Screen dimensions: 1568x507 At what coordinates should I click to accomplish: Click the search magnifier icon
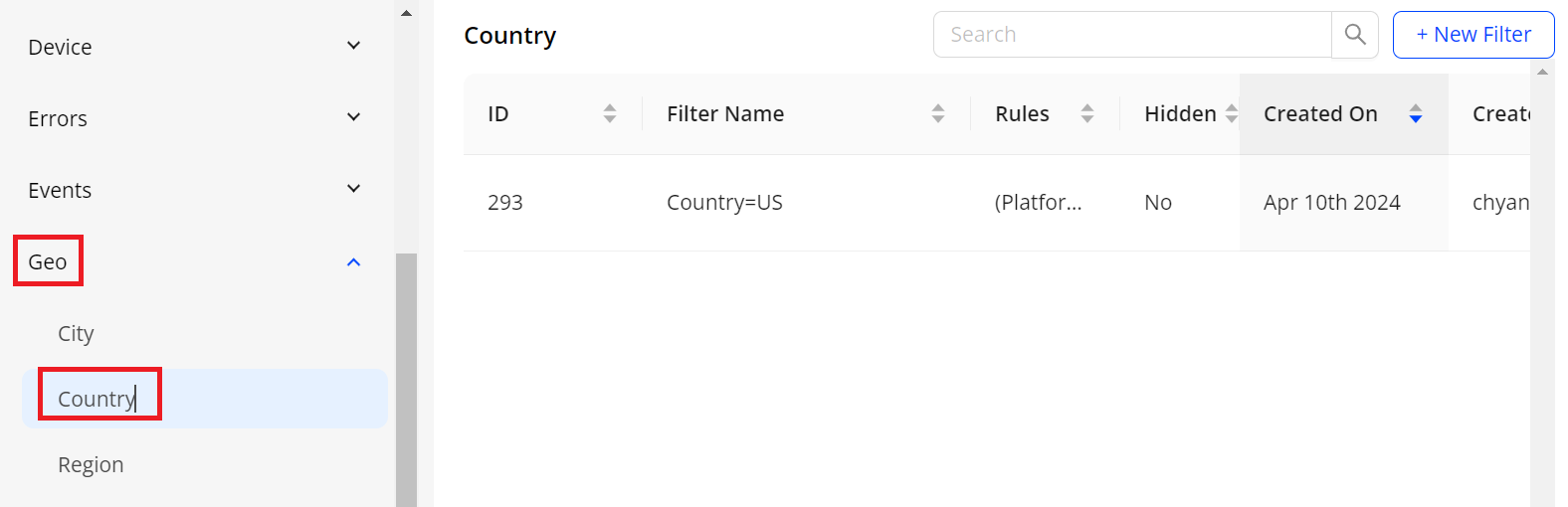[1354, 35]
